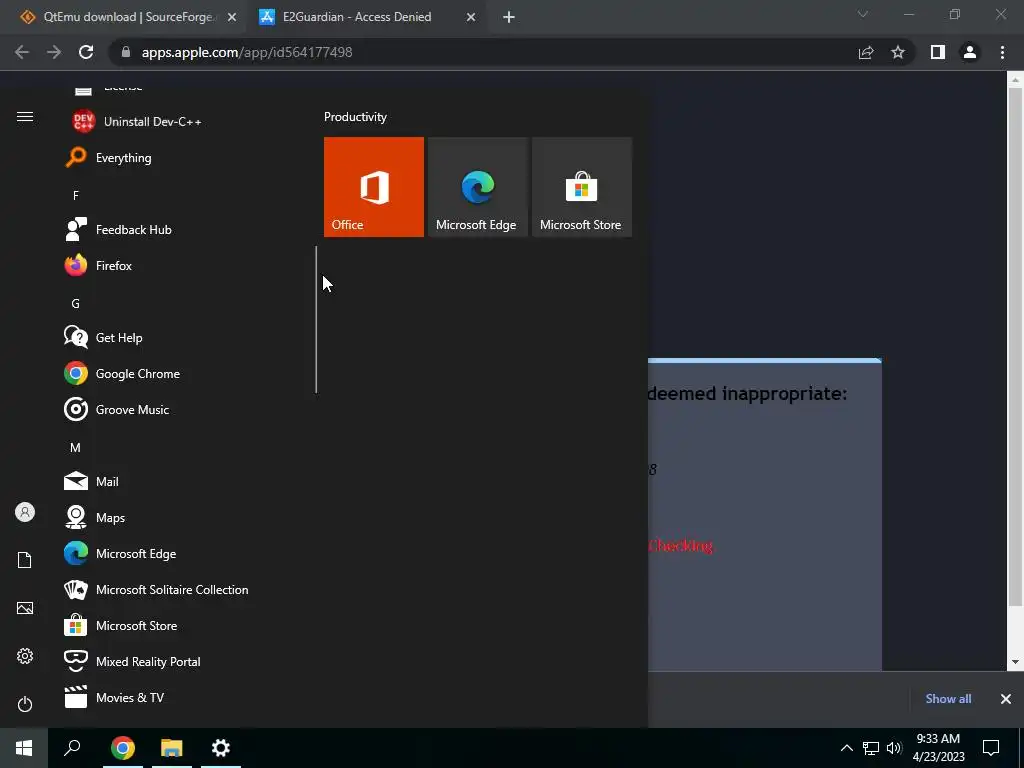Share this page icon
Viewport: 1024px width, 768px height.
click(x=866, y=52)
